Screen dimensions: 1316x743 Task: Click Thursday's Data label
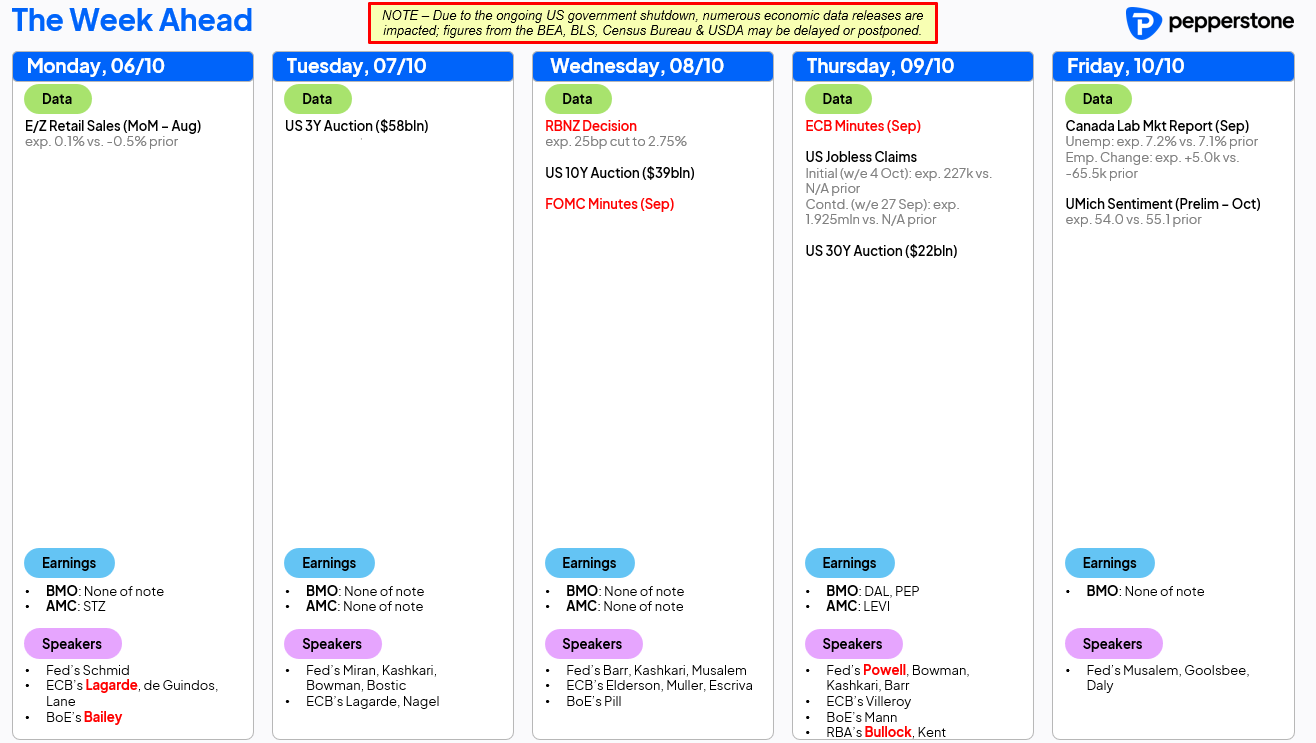tap(838, 99)
